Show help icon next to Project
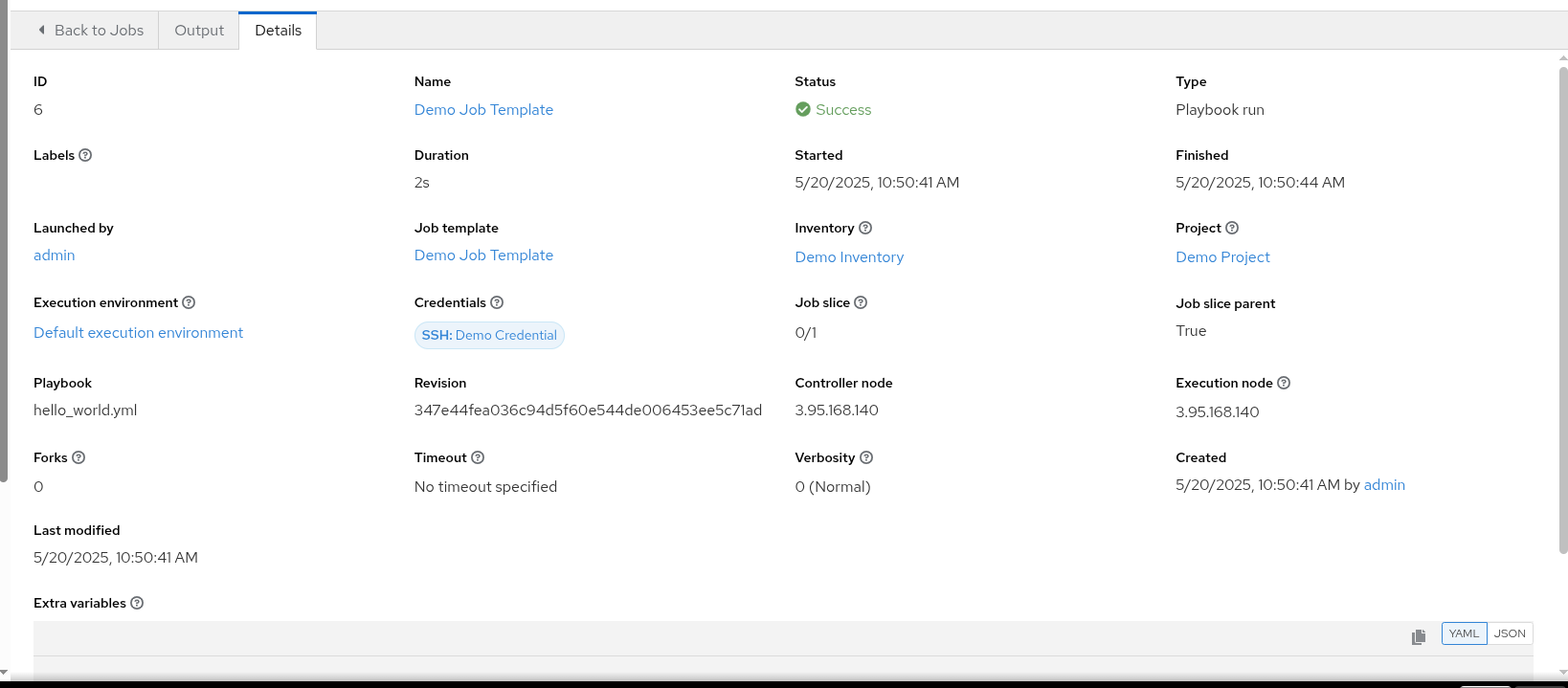 pos(1232,228)
